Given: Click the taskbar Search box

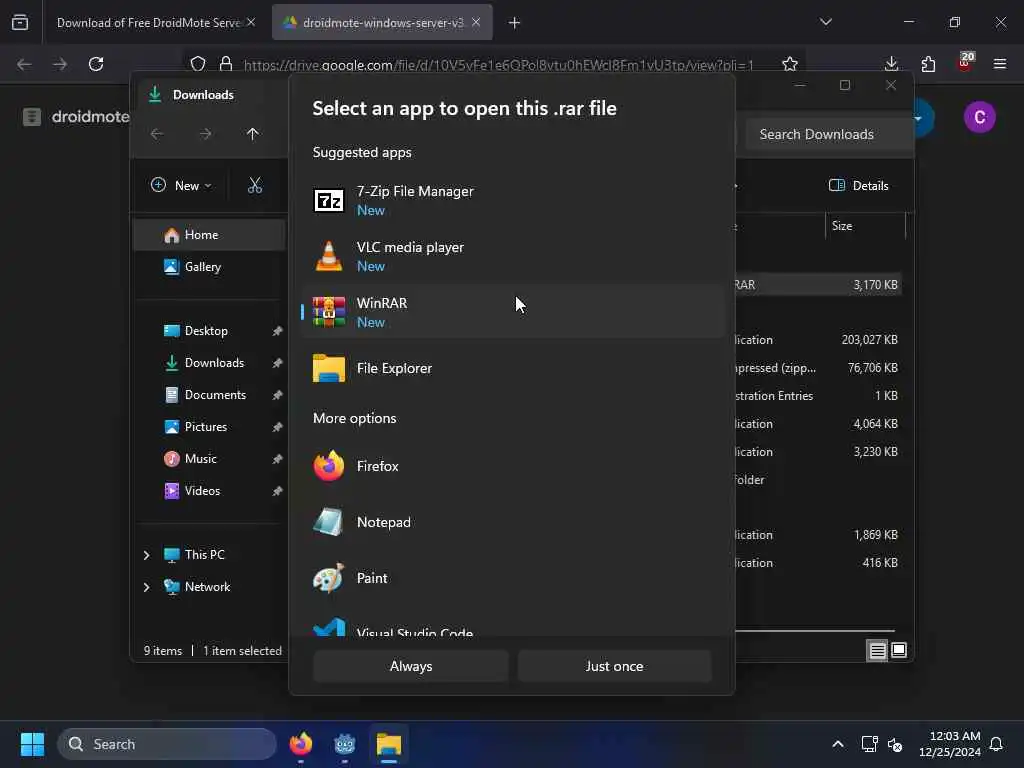Looking at the screenshot, I should click(x=167, y=744).
